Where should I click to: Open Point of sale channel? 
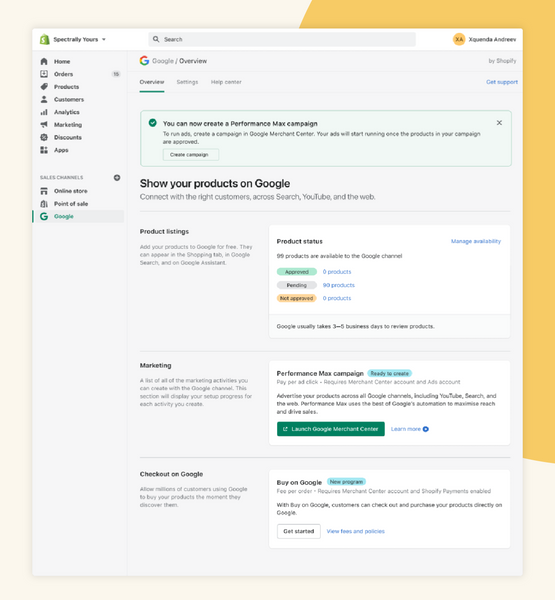coord(71,204)
